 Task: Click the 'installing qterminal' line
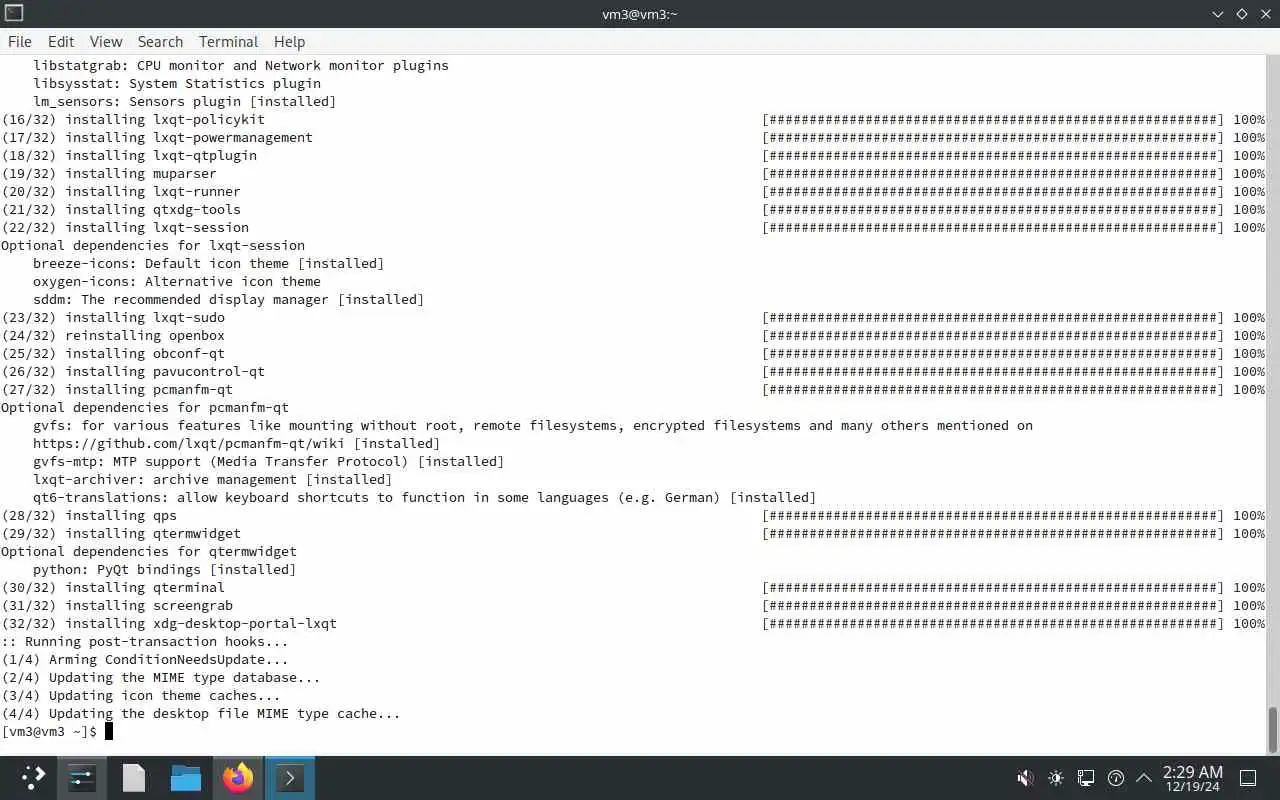113,587
